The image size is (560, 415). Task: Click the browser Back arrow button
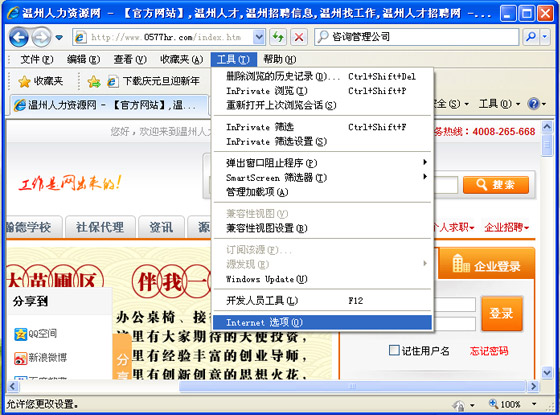pos(18,37)
